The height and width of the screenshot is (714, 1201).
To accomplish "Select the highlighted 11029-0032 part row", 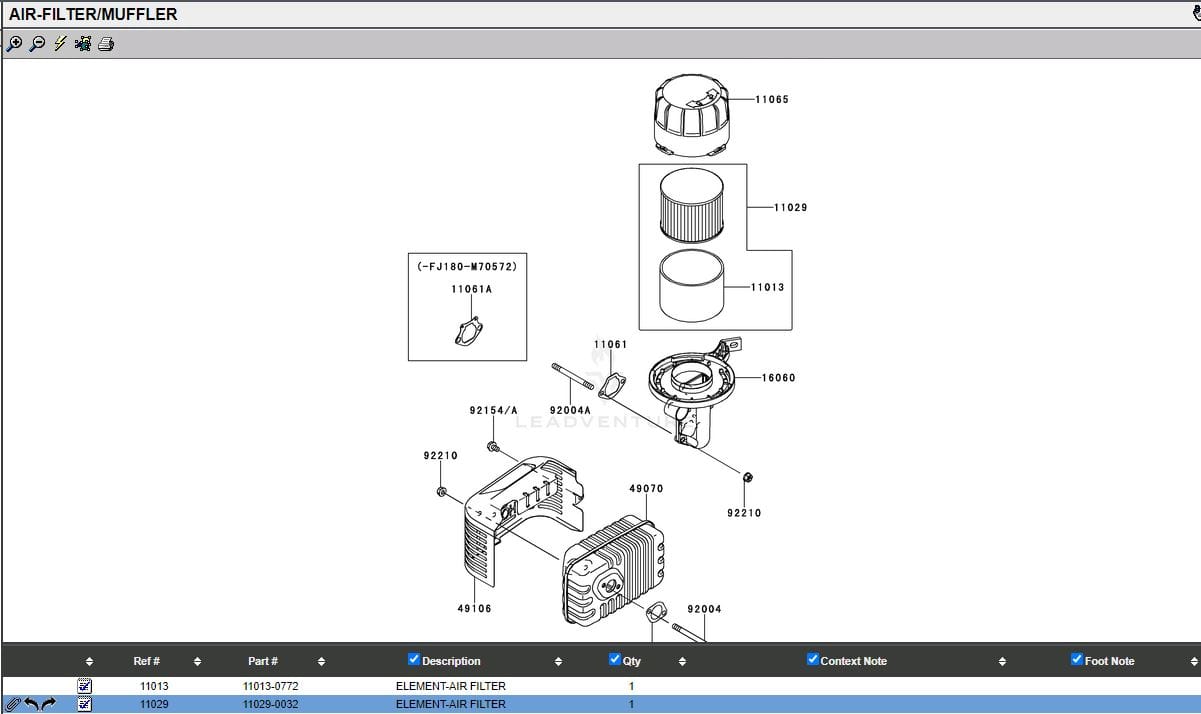I will 271,704.
